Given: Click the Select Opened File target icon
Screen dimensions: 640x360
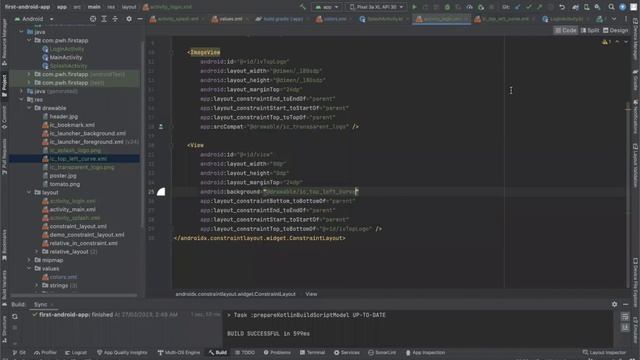Looking at the screenshot, I should 93,19.
